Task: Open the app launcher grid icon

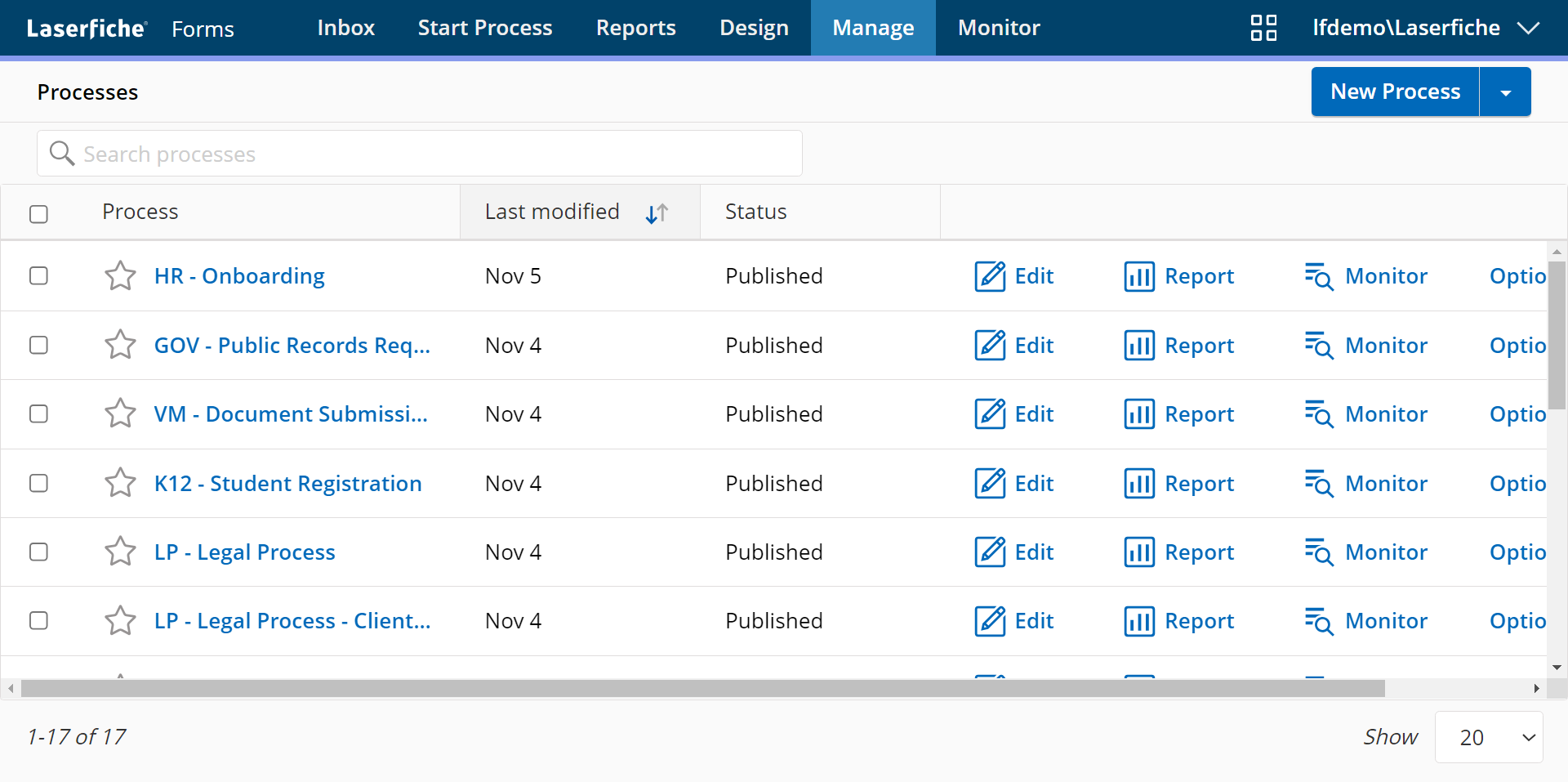Action: (1263, 28)
